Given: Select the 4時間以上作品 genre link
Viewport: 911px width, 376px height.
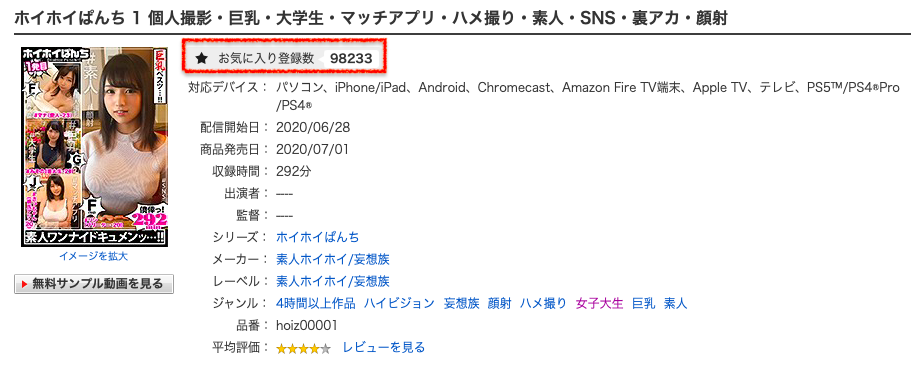Looking at the screenshot, I should [316, 303].
